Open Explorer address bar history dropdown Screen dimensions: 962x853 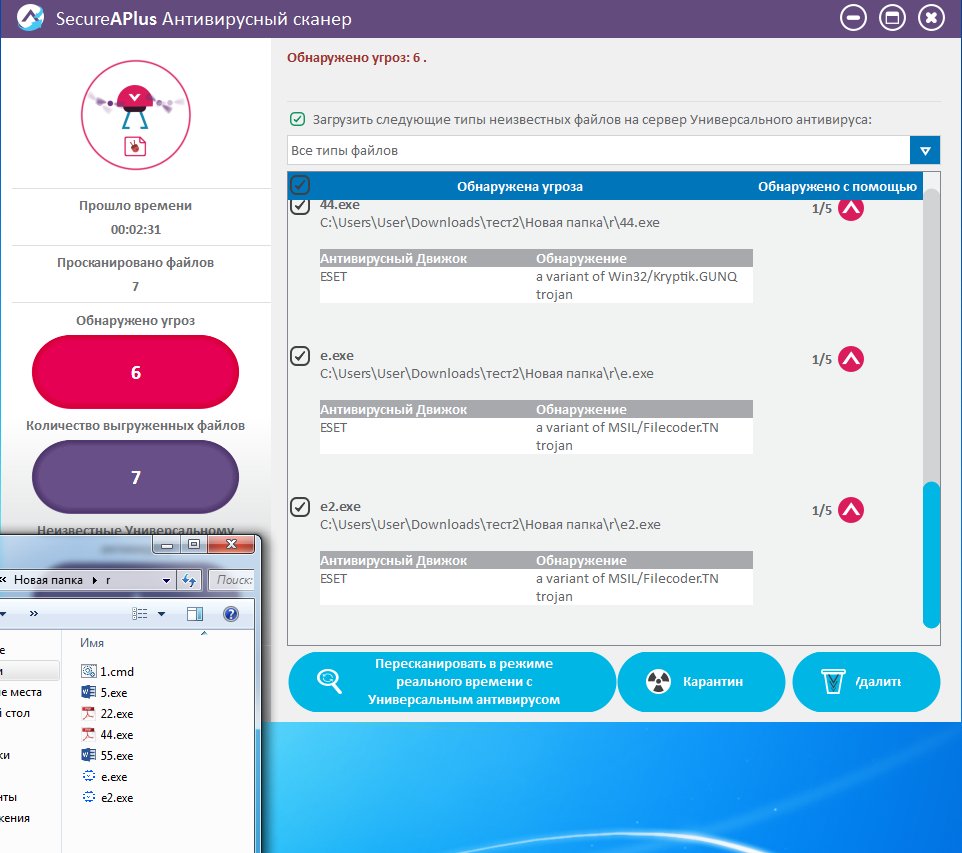pos(166,580)
